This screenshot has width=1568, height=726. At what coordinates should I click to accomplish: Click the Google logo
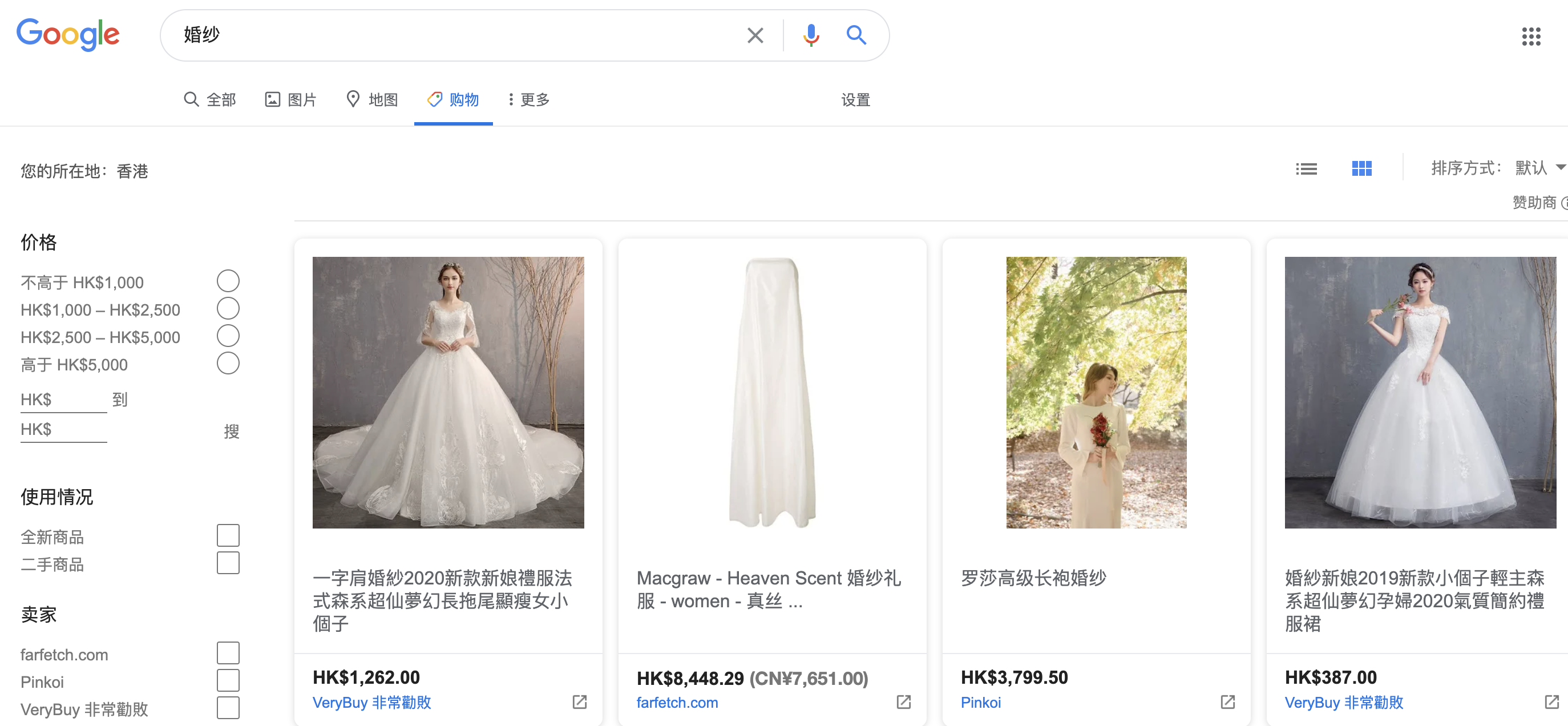point(68,35)
